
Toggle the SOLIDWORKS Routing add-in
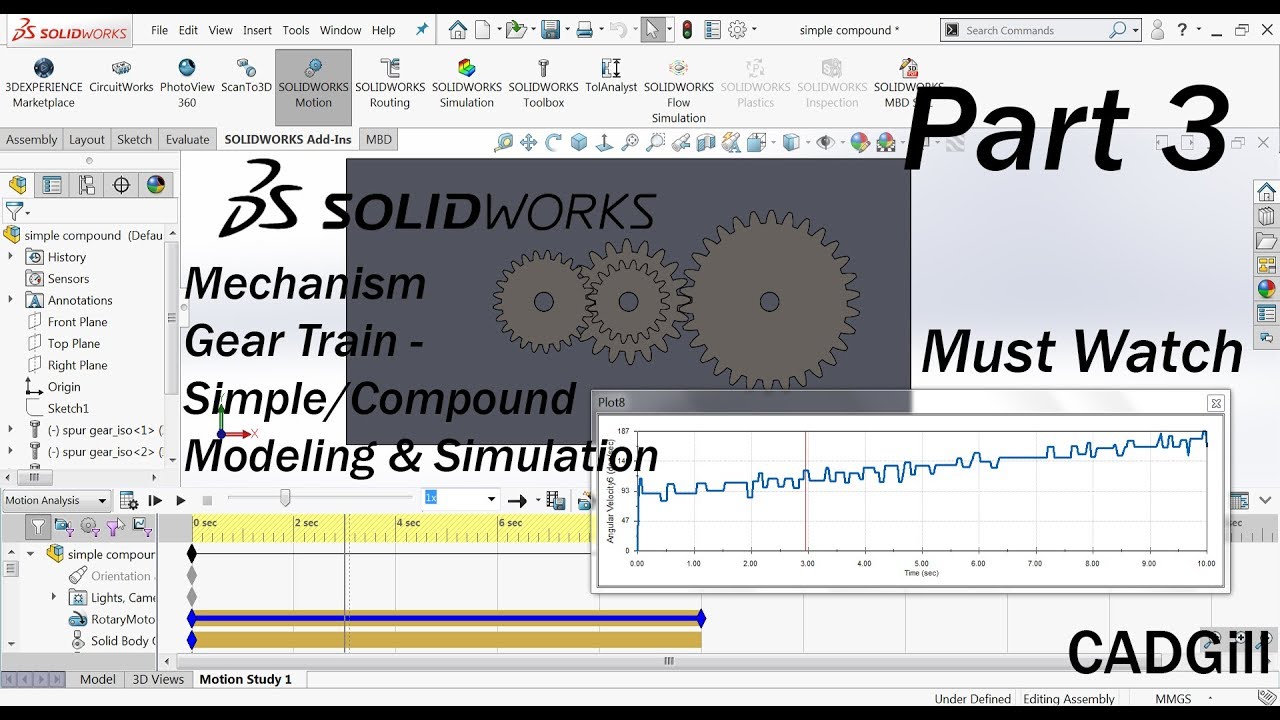(390, 85)
